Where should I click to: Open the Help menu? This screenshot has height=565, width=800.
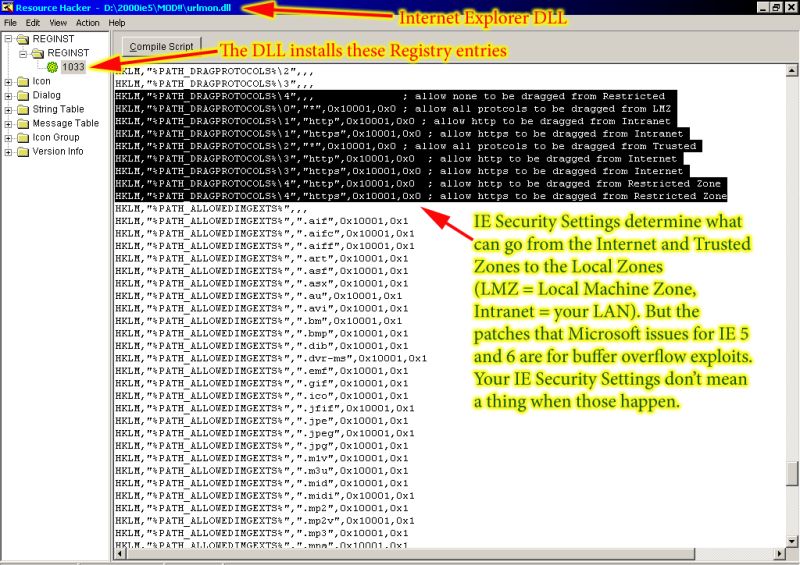[x=117, y=22]
